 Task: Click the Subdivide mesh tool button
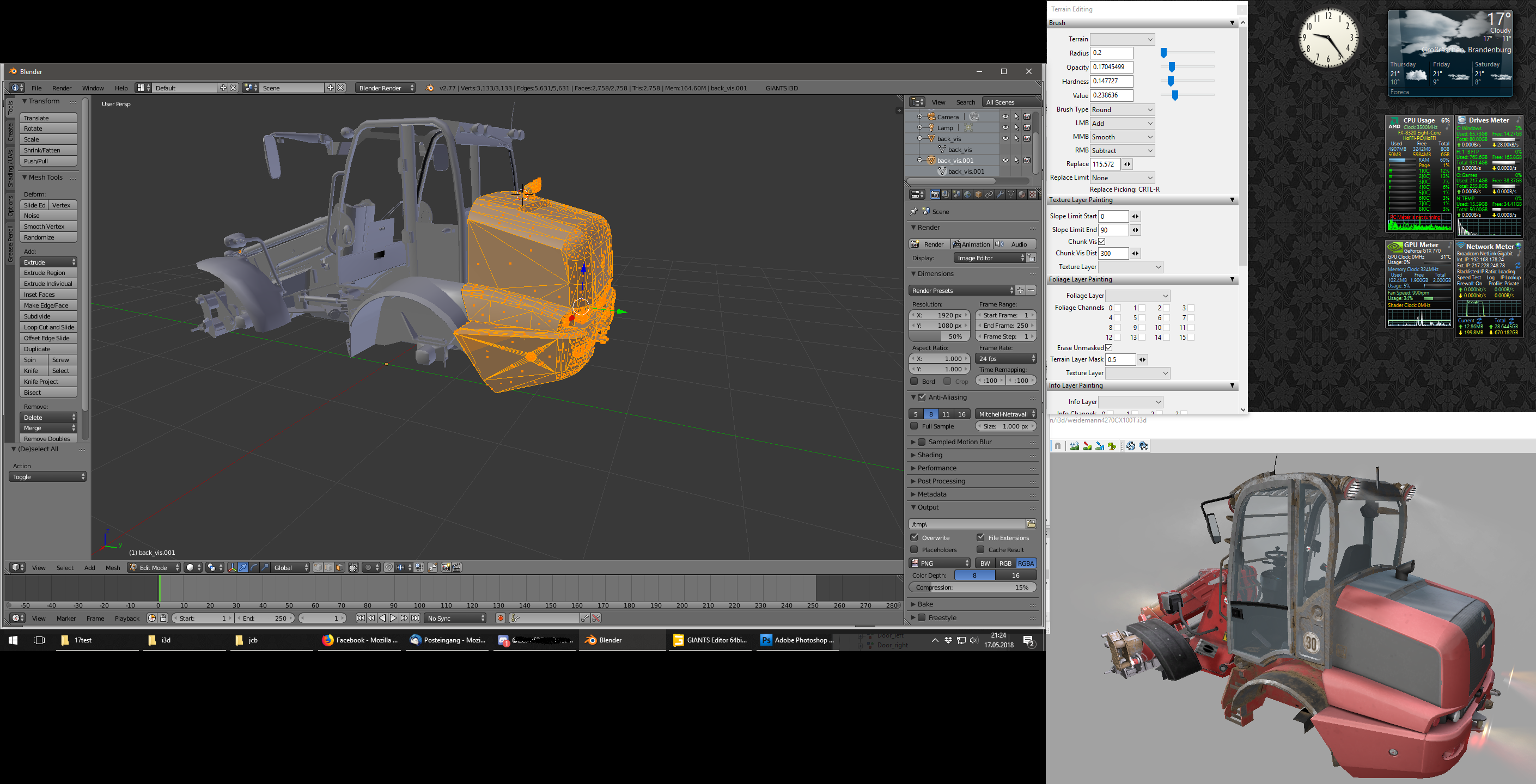(48, 316)
